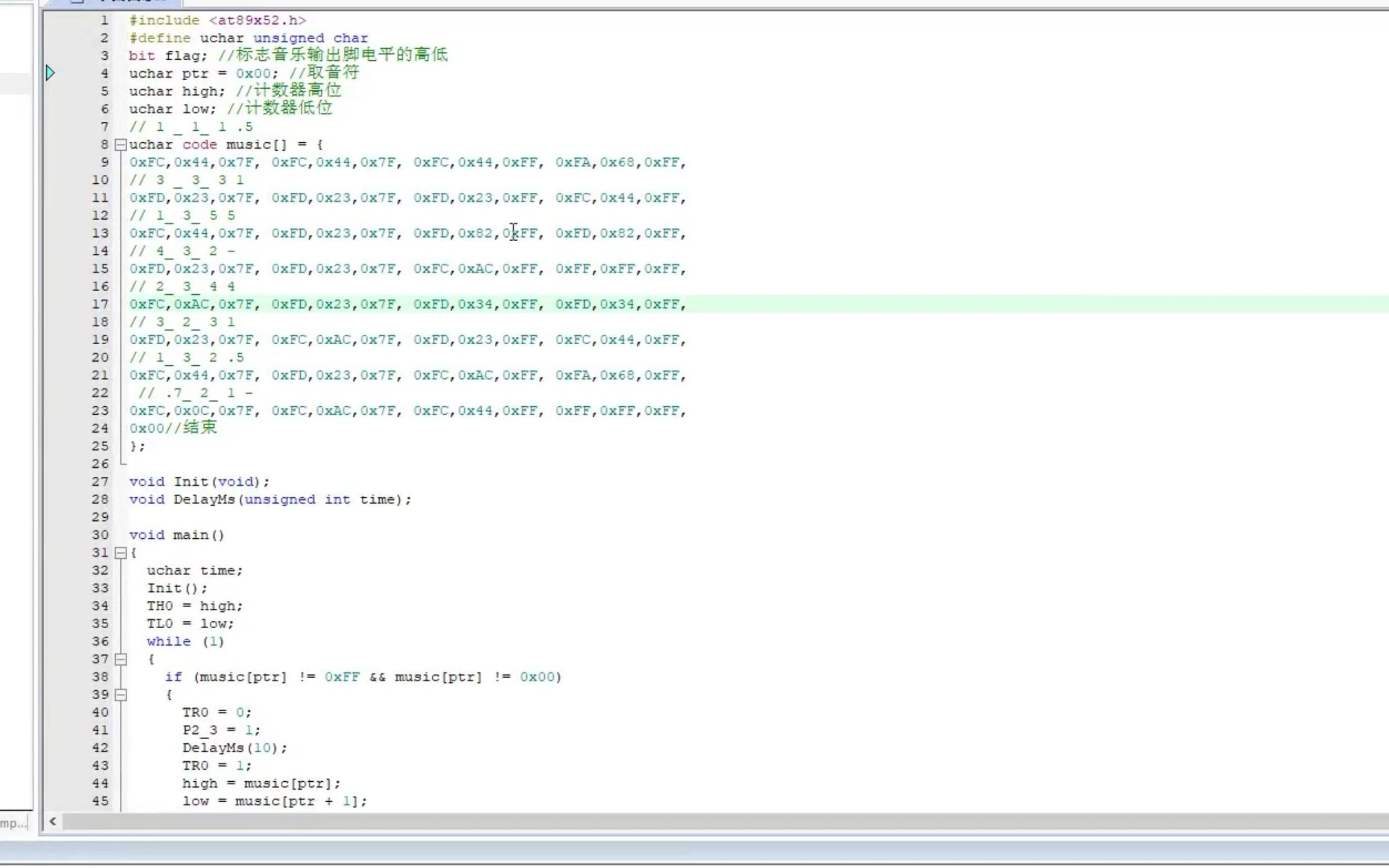Screen dimensions: 1389x868
Task: Click the "DelayMs(10);" call
Action: [x=235, y=748]
